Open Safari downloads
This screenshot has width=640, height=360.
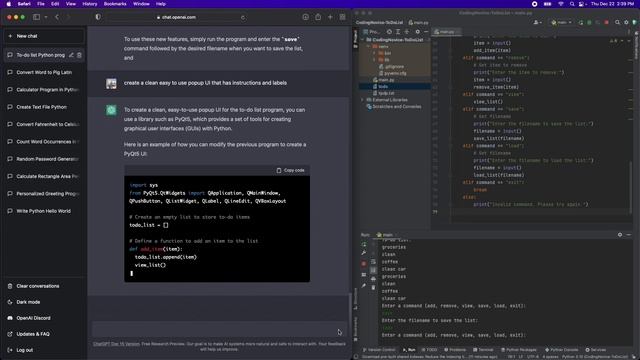pyautogui.click(x=305, y=17)
